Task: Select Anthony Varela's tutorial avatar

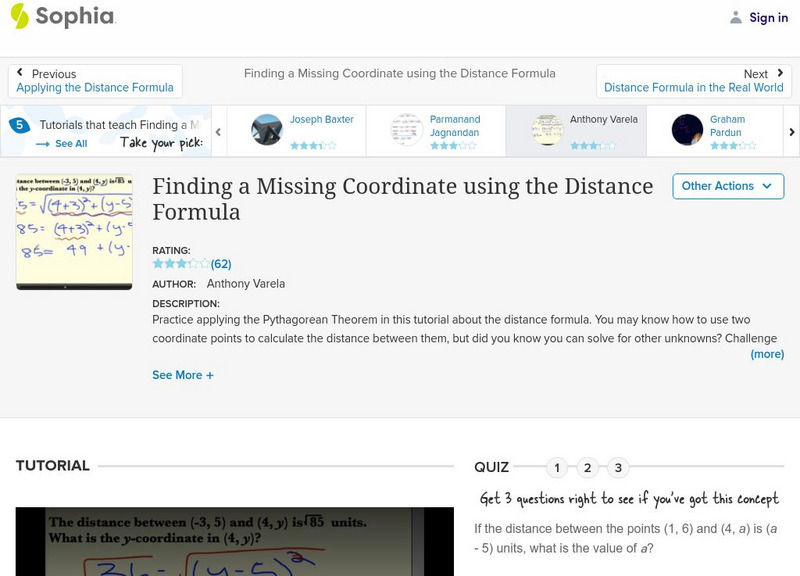Action: 547,130
